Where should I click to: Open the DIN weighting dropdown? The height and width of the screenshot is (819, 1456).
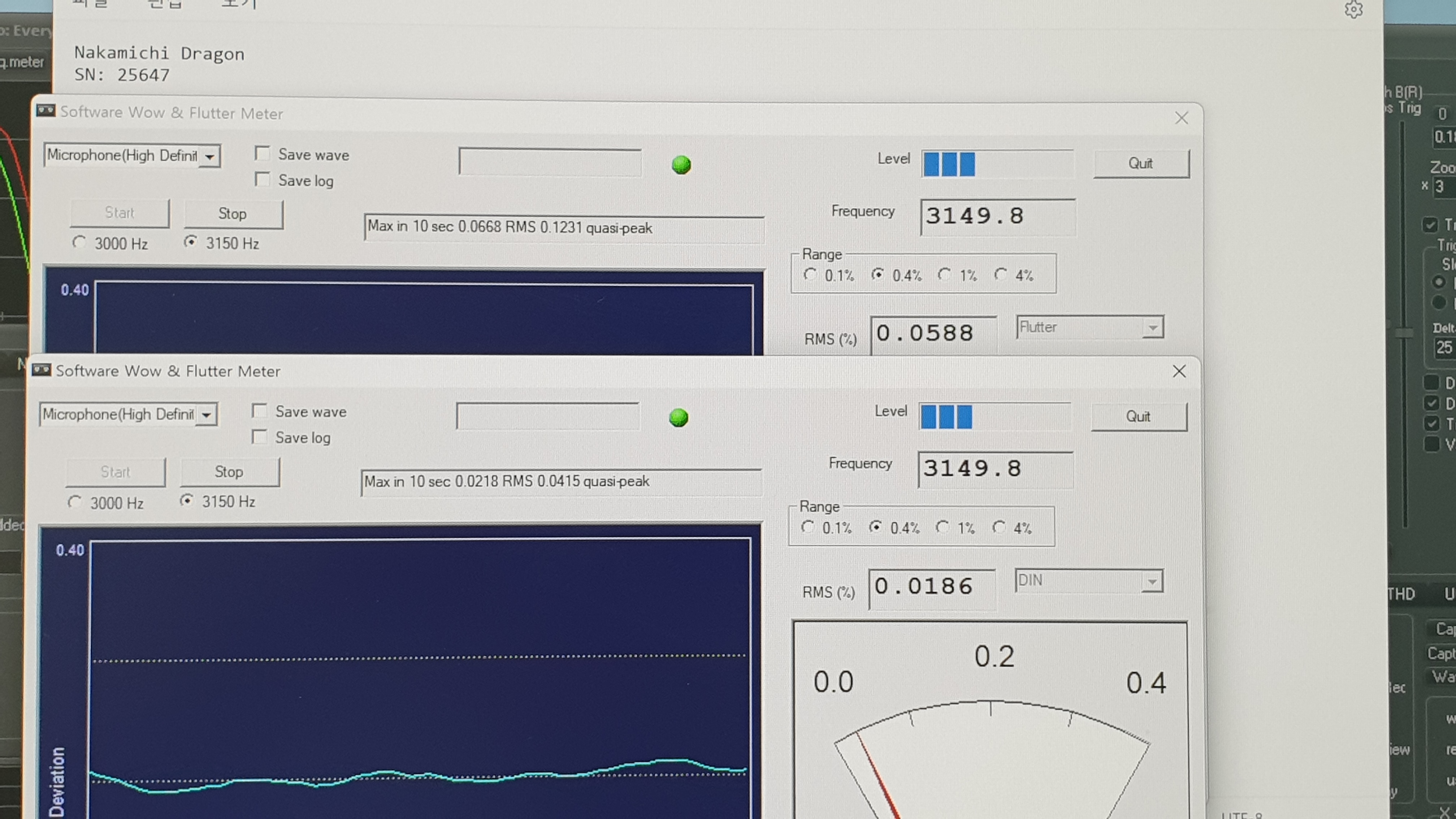tap(1151, 582)
